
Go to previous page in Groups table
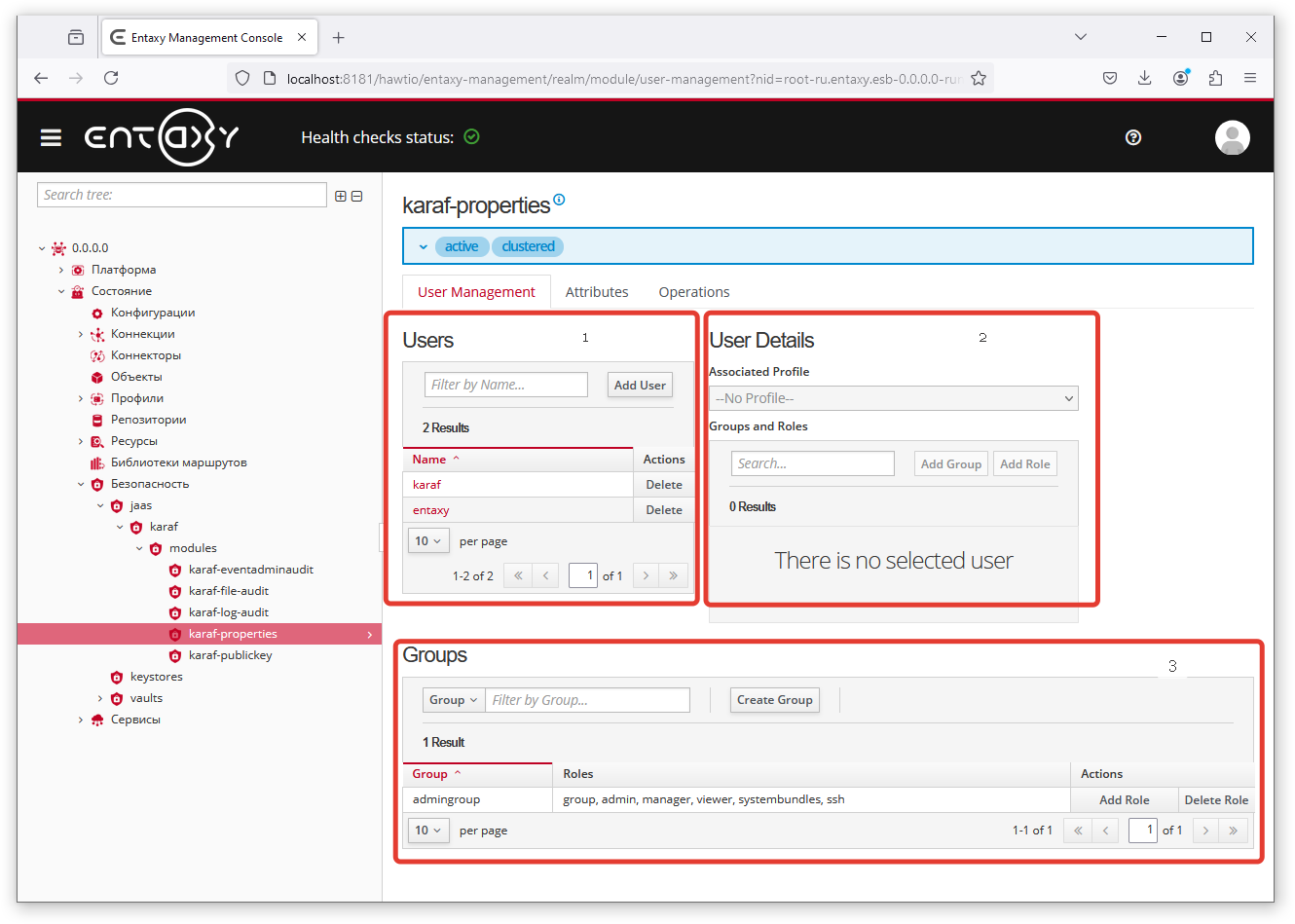tap(1105, 831)
